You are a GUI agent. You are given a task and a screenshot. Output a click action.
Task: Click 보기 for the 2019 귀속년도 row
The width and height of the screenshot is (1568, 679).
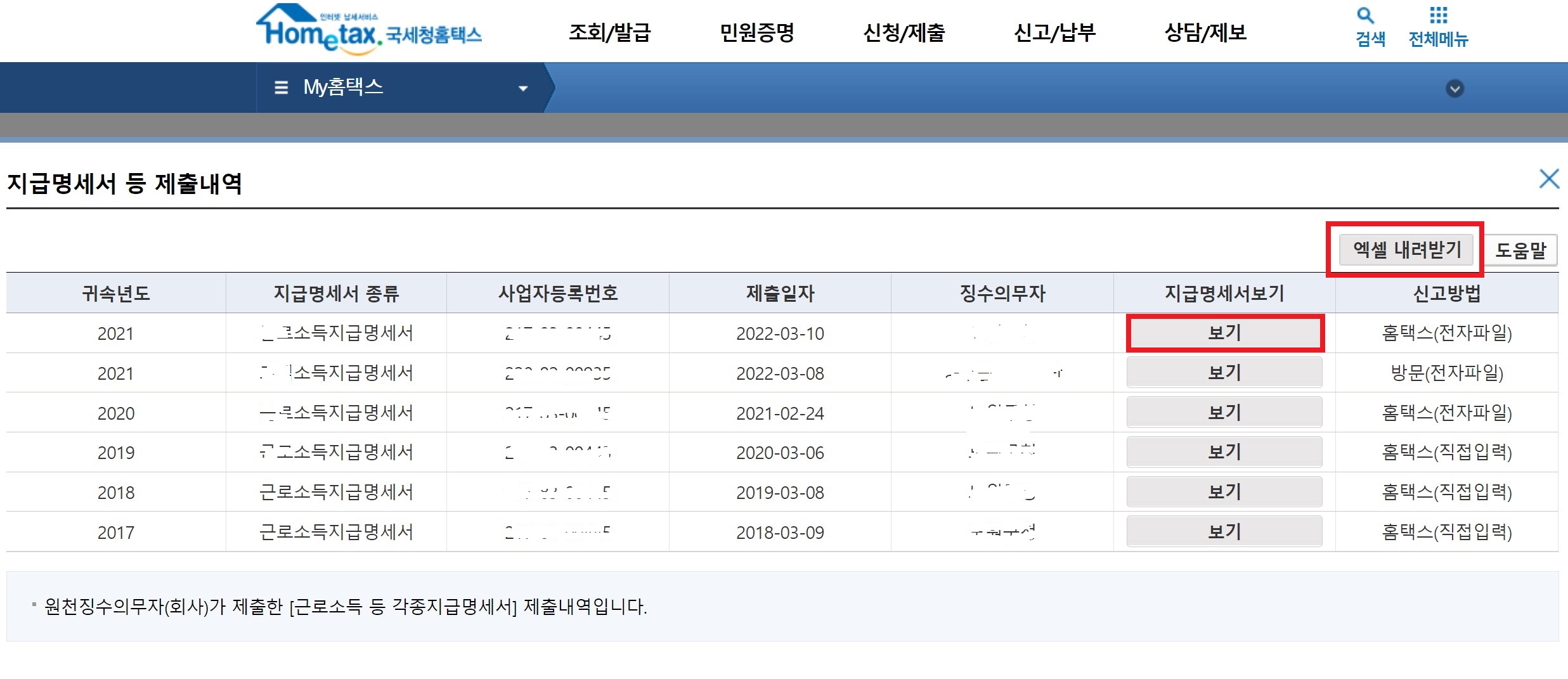(1223, 452)
